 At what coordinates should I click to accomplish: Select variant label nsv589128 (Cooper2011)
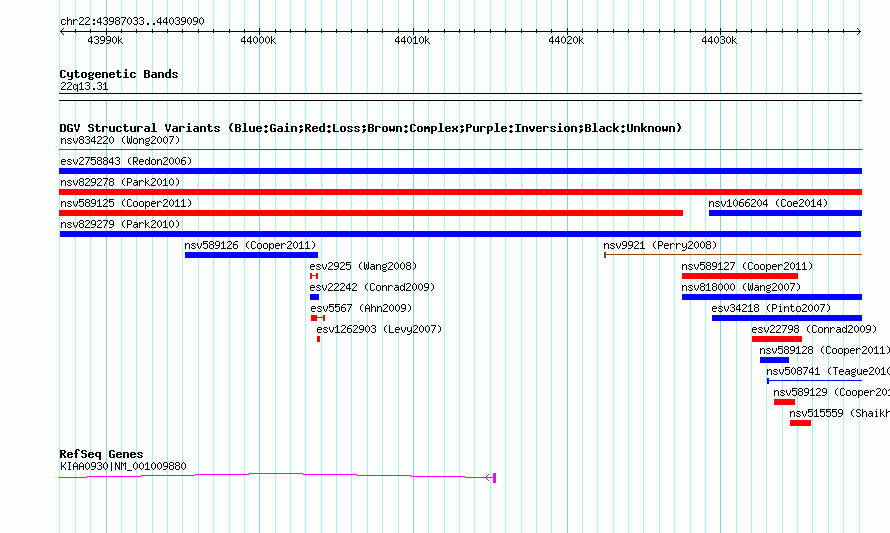(x=824, y=350)
